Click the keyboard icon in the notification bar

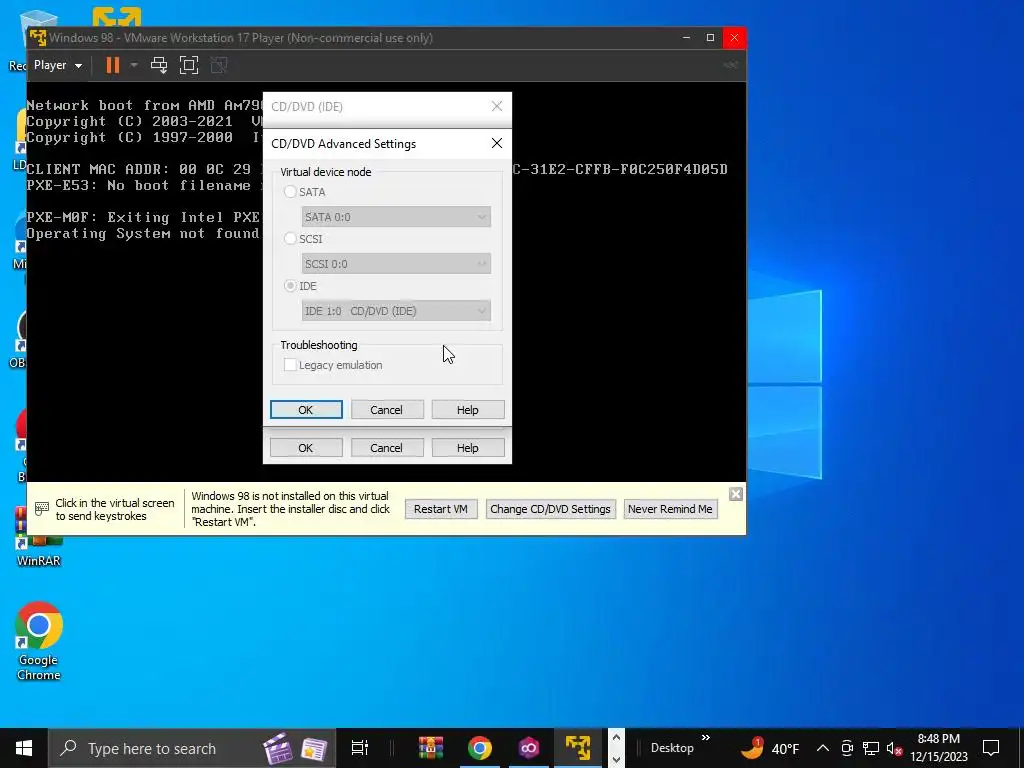click(x=42, y=508)
